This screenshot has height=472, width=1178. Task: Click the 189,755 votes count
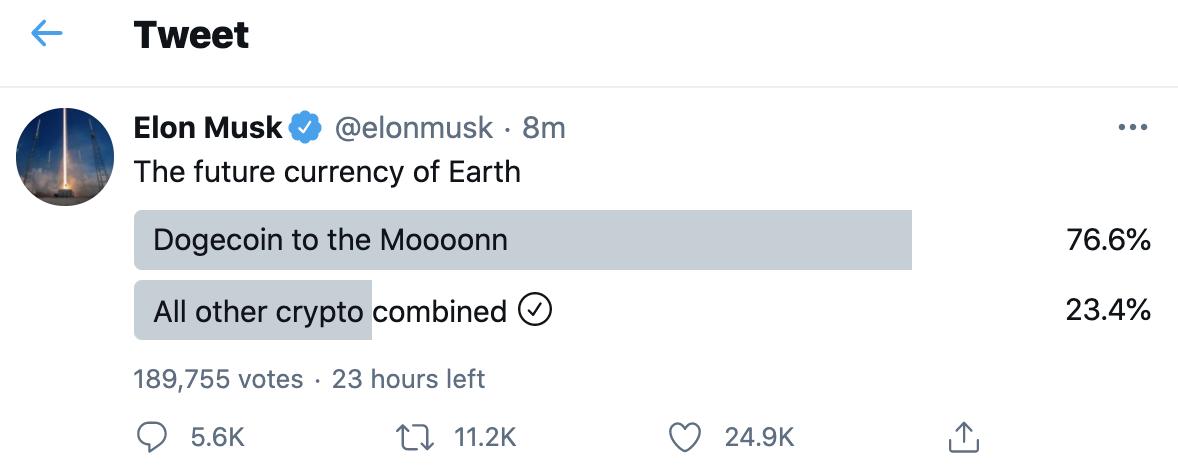218,380
